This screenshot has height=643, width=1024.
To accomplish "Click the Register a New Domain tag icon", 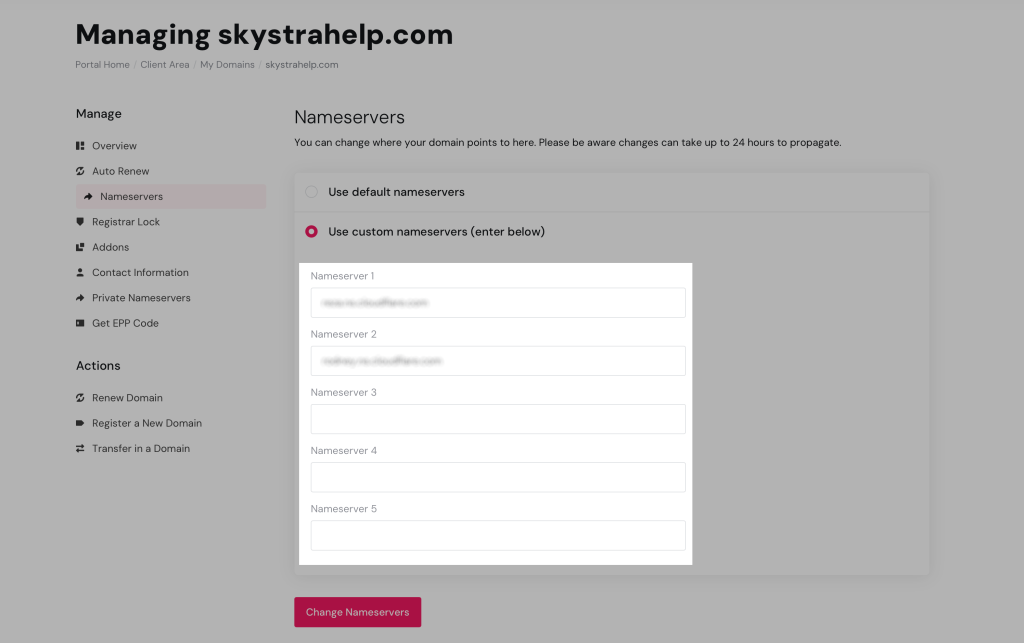I will (x=80, y=423).
